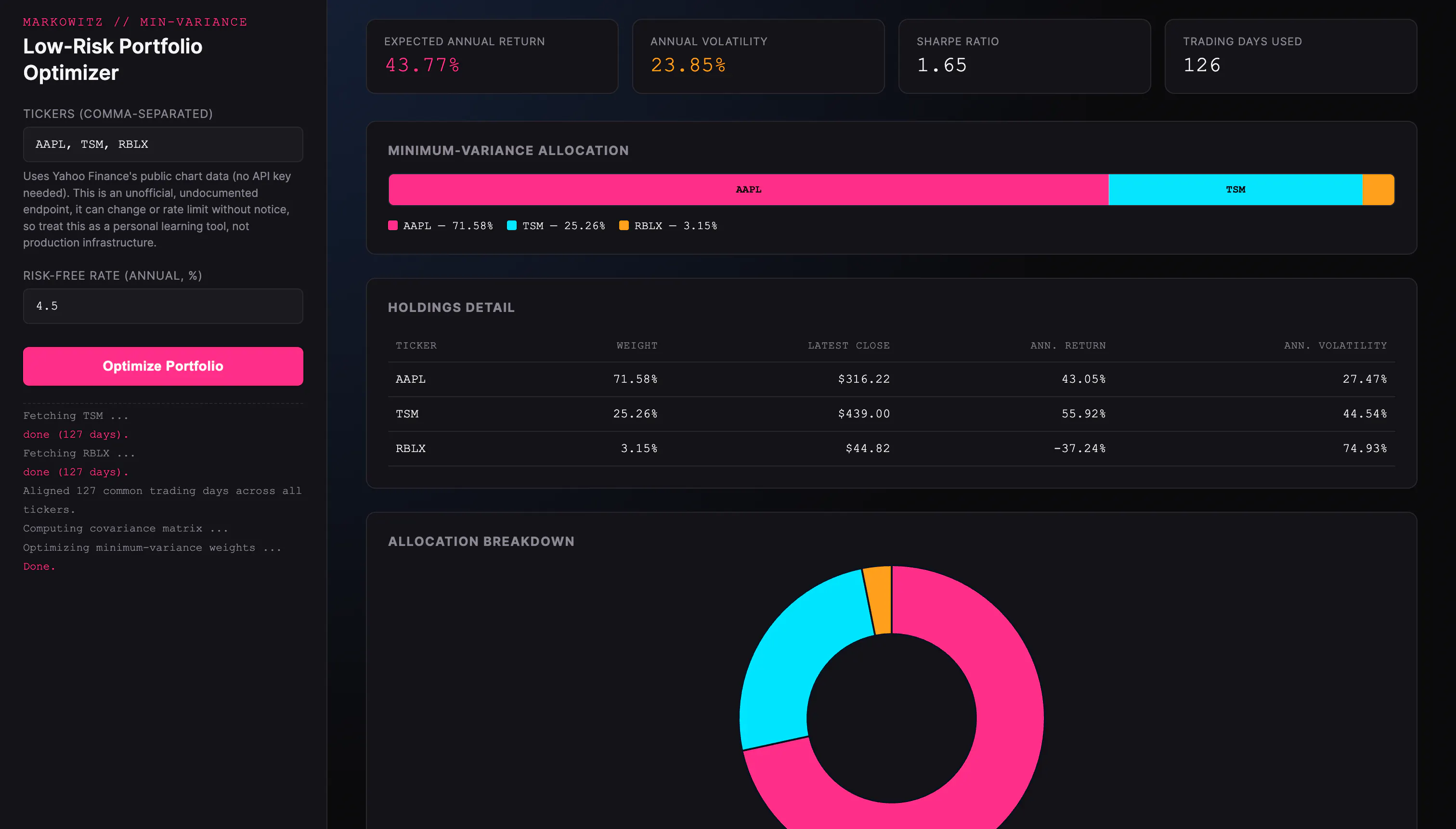Click the 'Fetching RBLX ...' log line
This screenshot has height=829, width=1456.
click(79, 454)
